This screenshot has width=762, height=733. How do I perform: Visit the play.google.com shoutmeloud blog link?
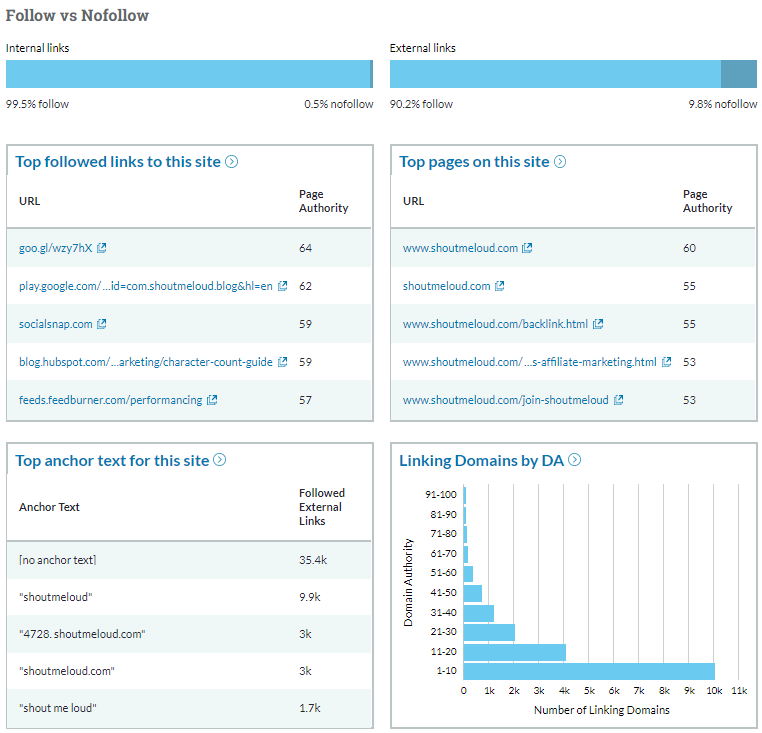pyautogui.click(x=146, y=286)
